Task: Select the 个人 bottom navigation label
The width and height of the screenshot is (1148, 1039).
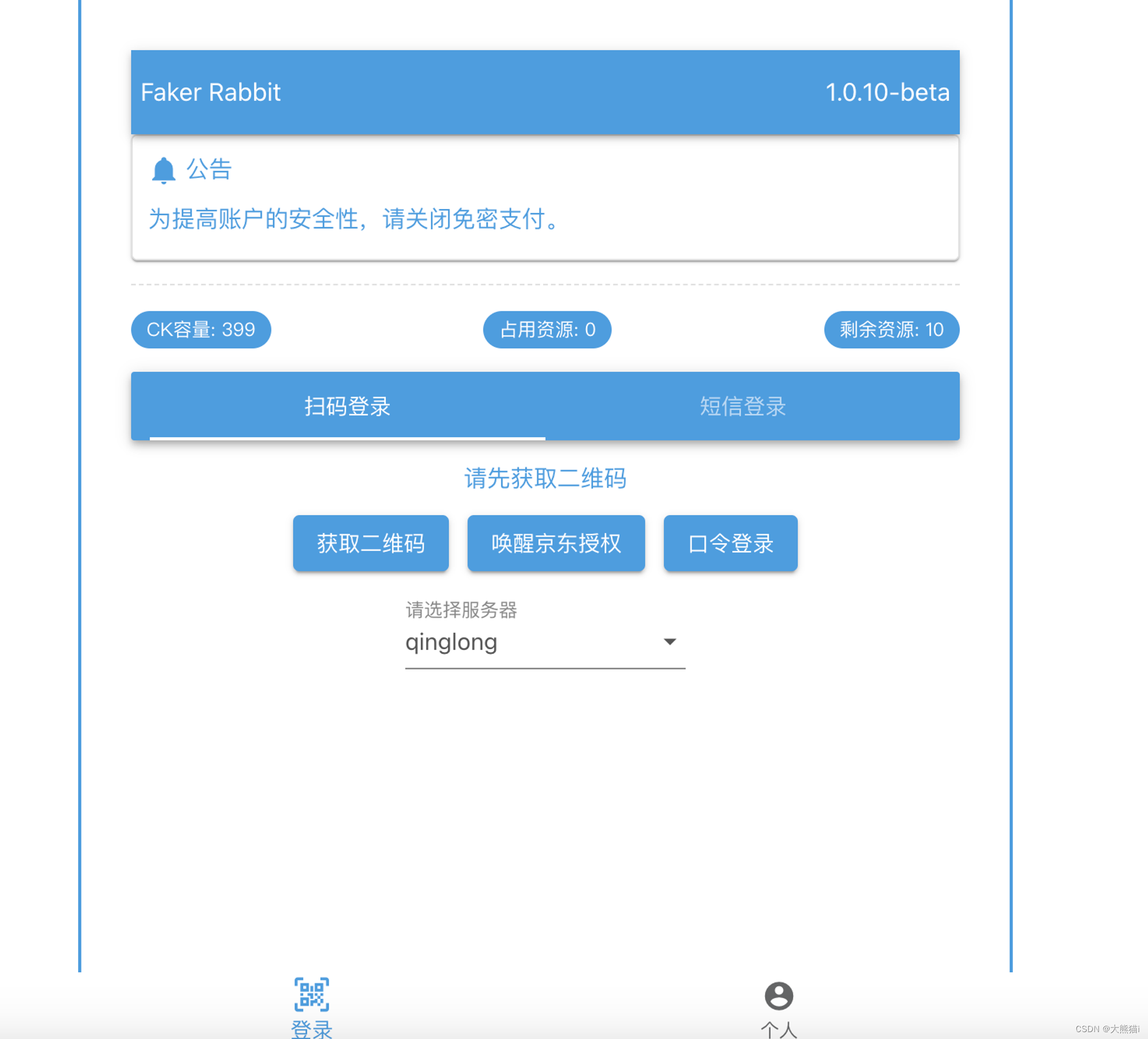Action: pyautogui.click(x=778, y=1029)
